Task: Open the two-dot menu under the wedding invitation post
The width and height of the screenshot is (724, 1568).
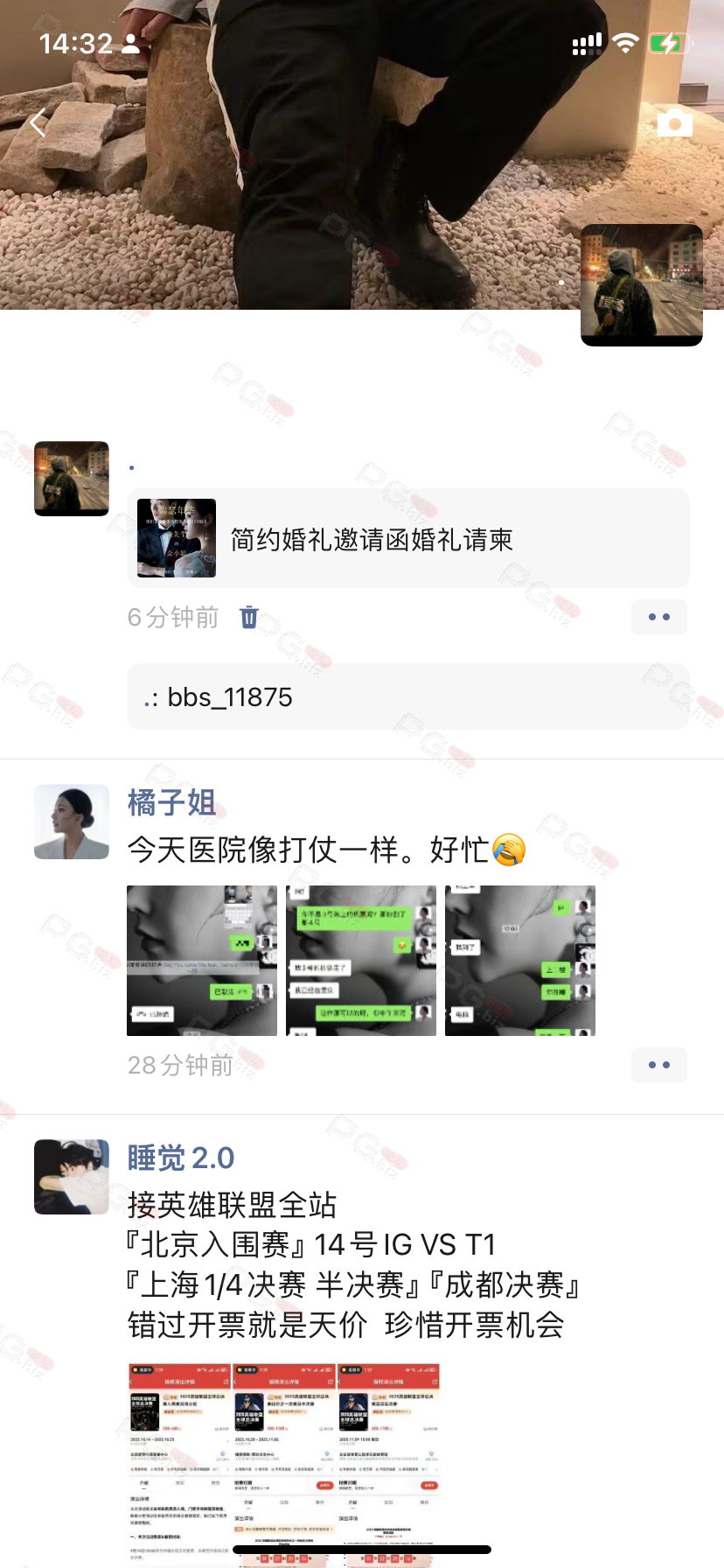Action: tap(659, 617)
